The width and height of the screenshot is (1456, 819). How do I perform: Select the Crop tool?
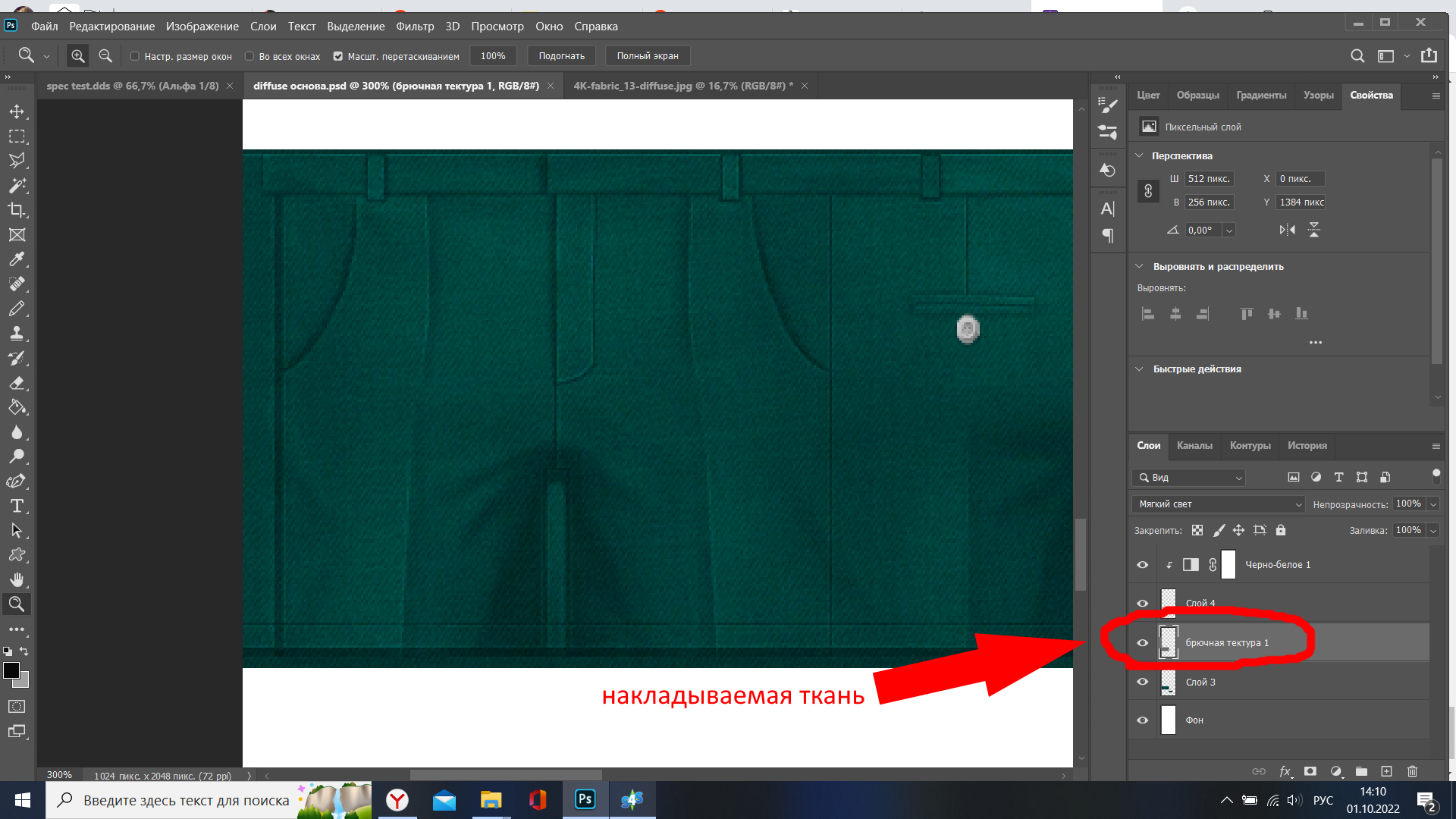(x=17, y=210)
